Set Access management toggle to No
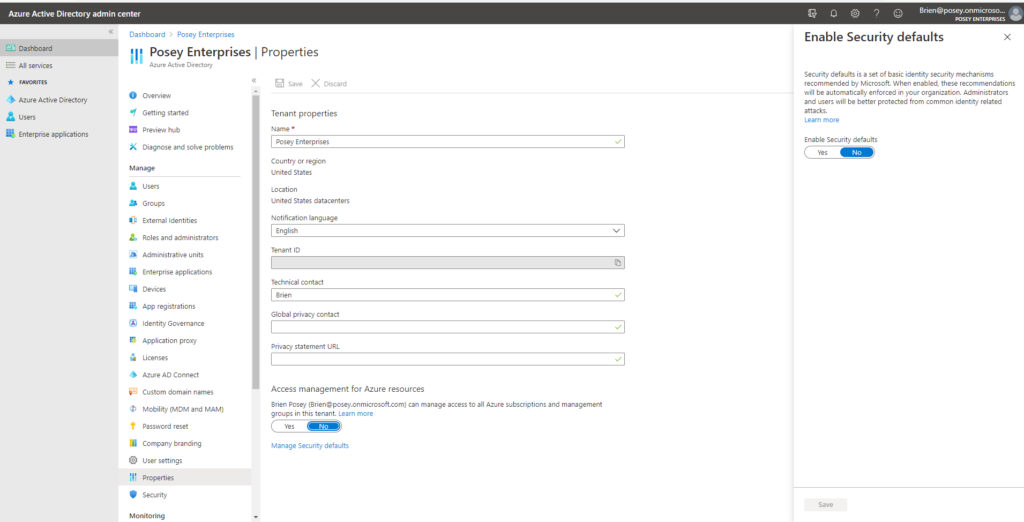The width and height of the screenshot is (1024, 522). (x=324, y=427)
